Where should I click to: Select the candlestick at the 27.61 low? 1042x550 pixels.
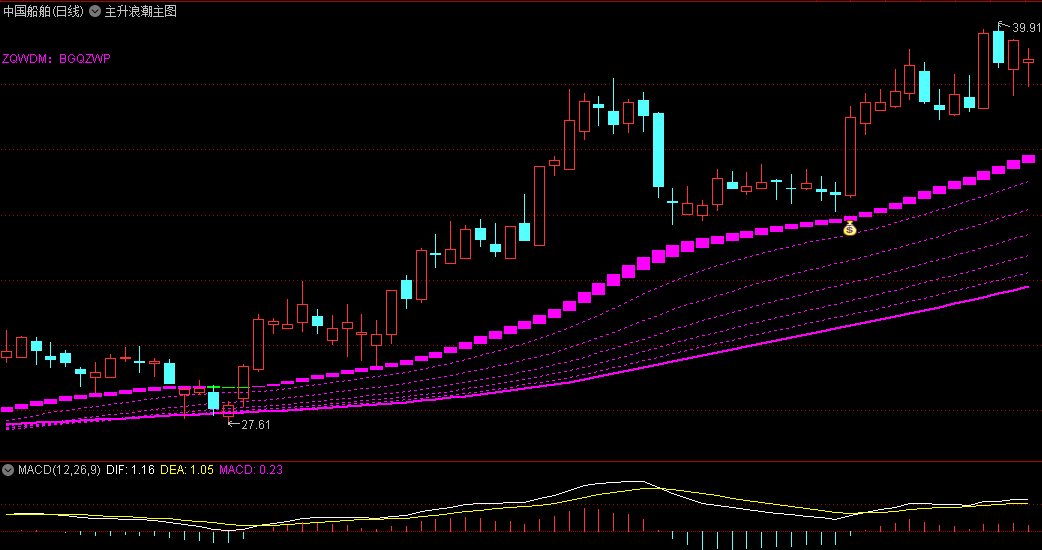[229, 410]
